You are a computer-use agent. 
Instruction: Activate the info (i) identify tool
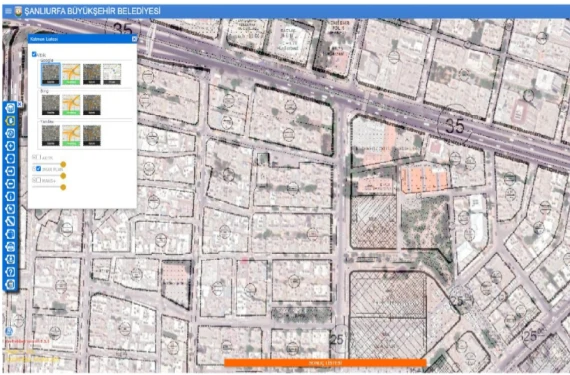click(10, 197)
